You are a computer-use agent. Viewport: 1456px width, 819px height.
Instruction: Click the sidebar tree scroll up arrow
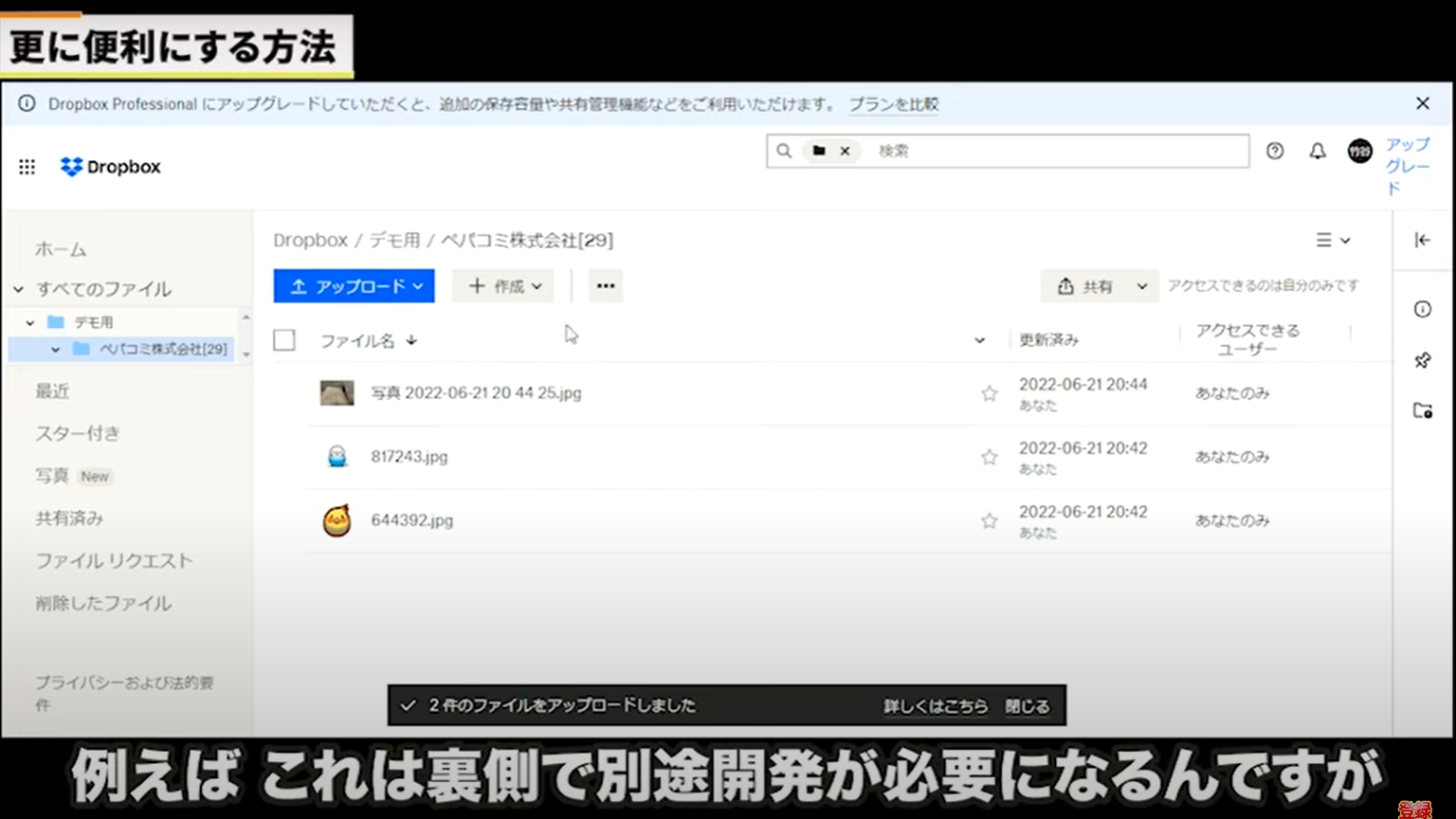point(246,317)
